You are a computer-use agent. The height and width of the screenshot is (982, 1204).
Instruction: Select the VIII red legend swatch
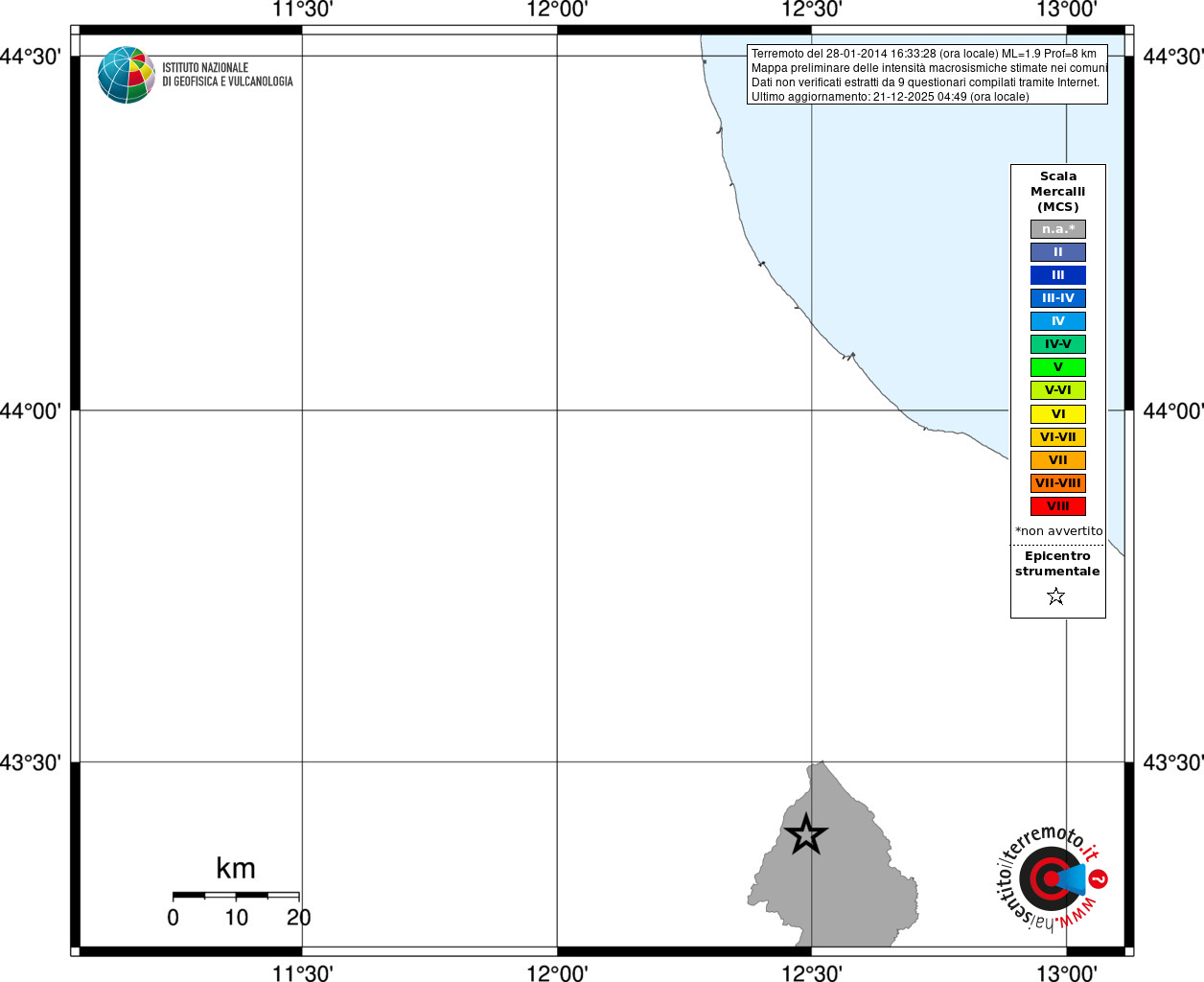pos(1058,506)
